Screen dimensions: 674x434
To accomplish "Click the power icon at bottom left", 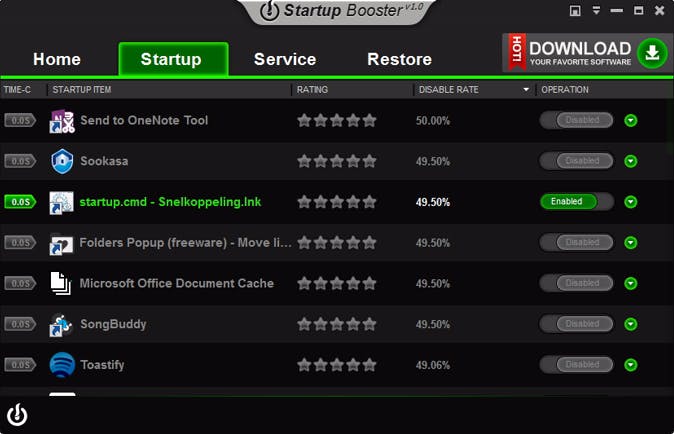I will (x=17, y=414).
